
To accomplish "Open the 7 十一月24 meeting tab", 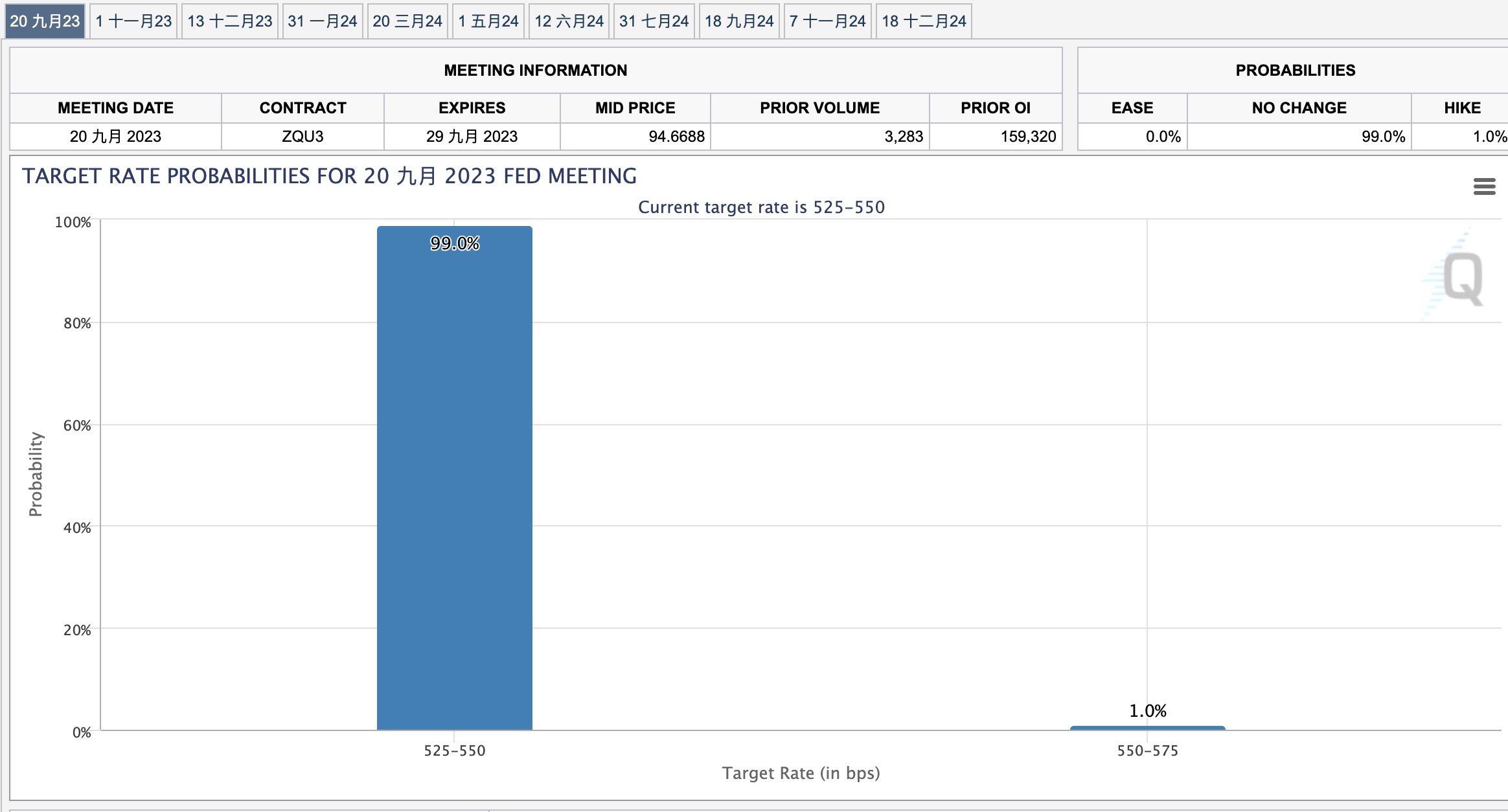I will [827, 21].
